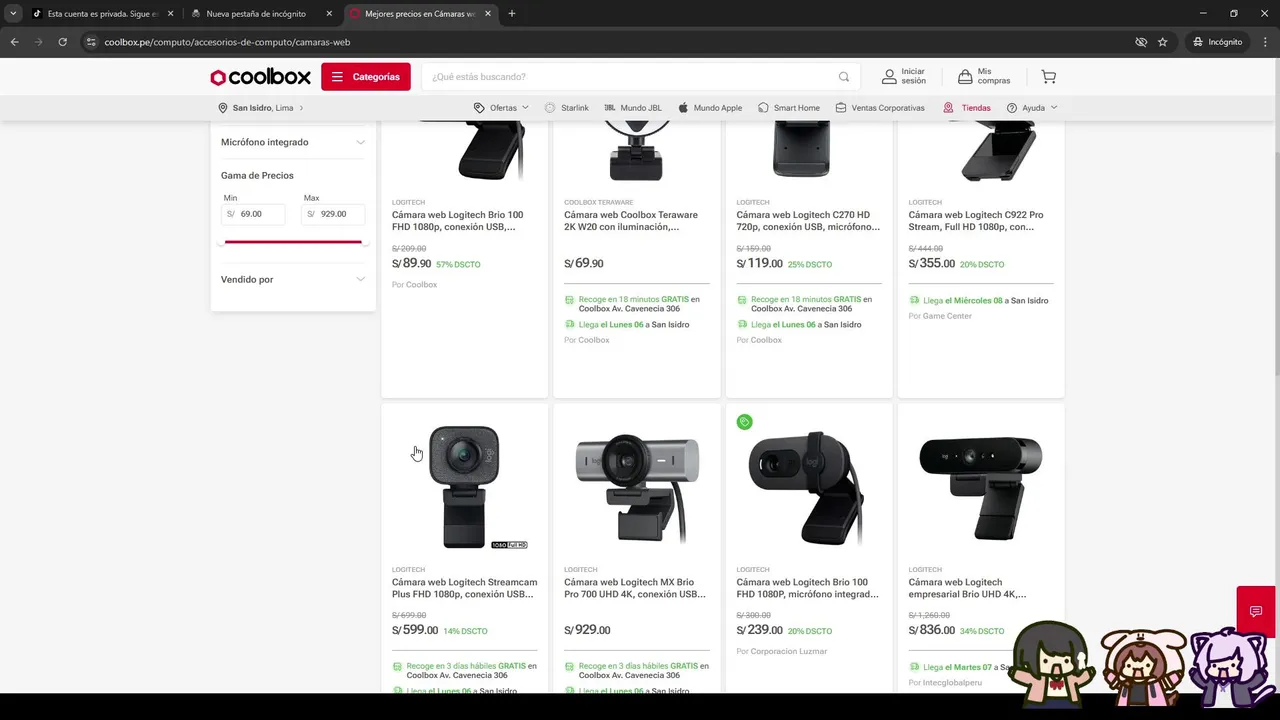
Task: Click the site information icon in address bar
Action: pyautogui.click(x=91, y=42)
